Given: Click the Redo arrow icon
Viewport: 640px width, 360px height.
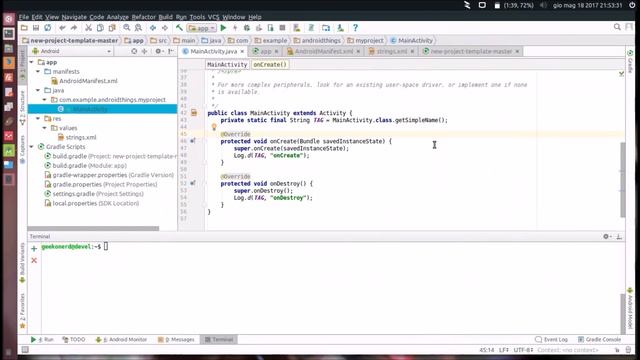Looking at the screenshot, I should point(74,28).
